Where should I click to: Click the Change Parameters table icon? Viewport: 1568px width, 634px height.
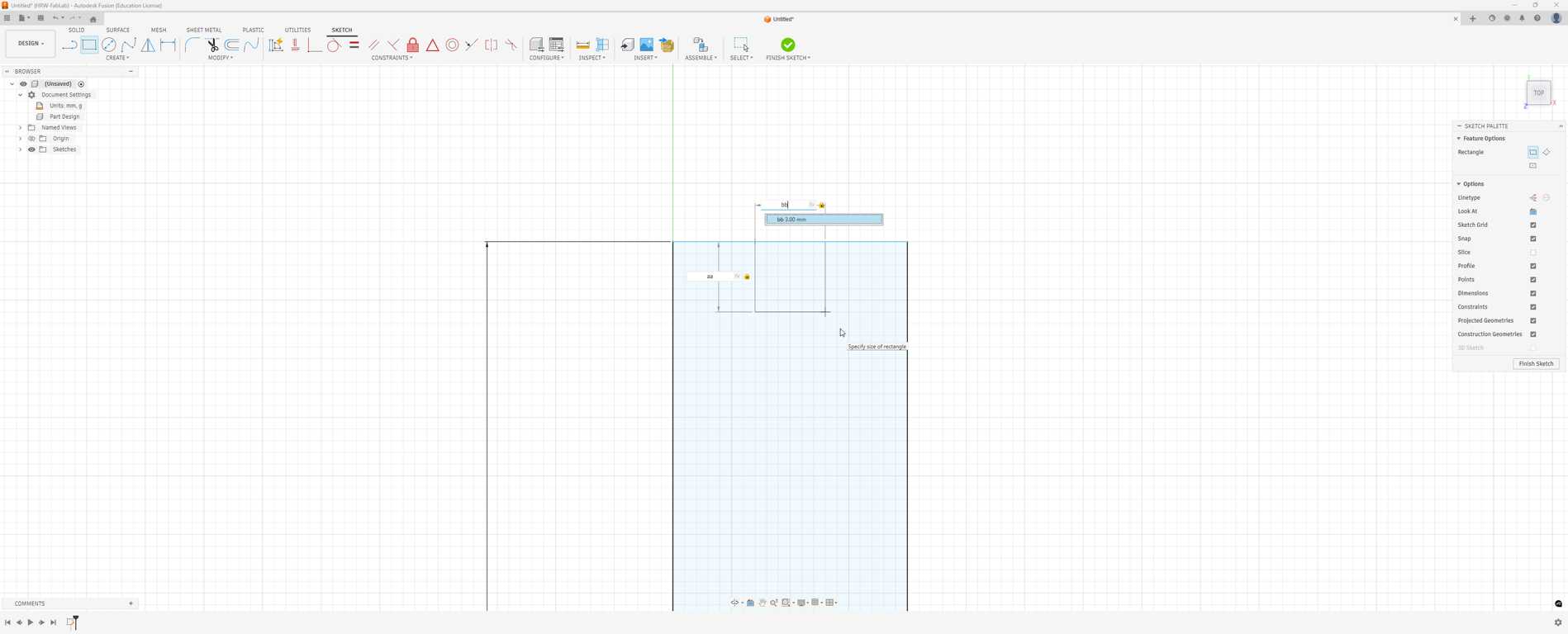click(x=557, y=45)
